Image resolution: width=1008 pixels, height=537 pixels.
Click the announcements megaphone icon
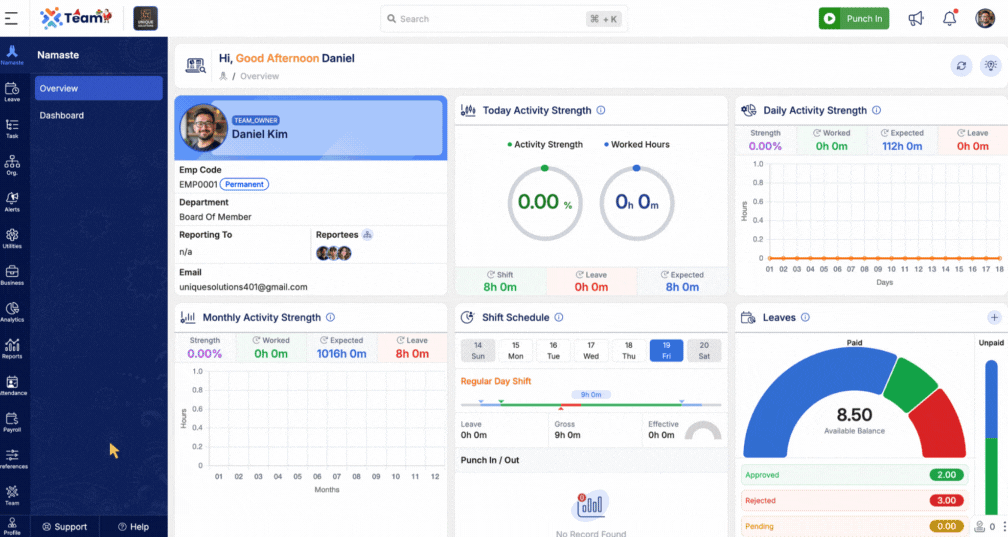[x=915, y=19]
